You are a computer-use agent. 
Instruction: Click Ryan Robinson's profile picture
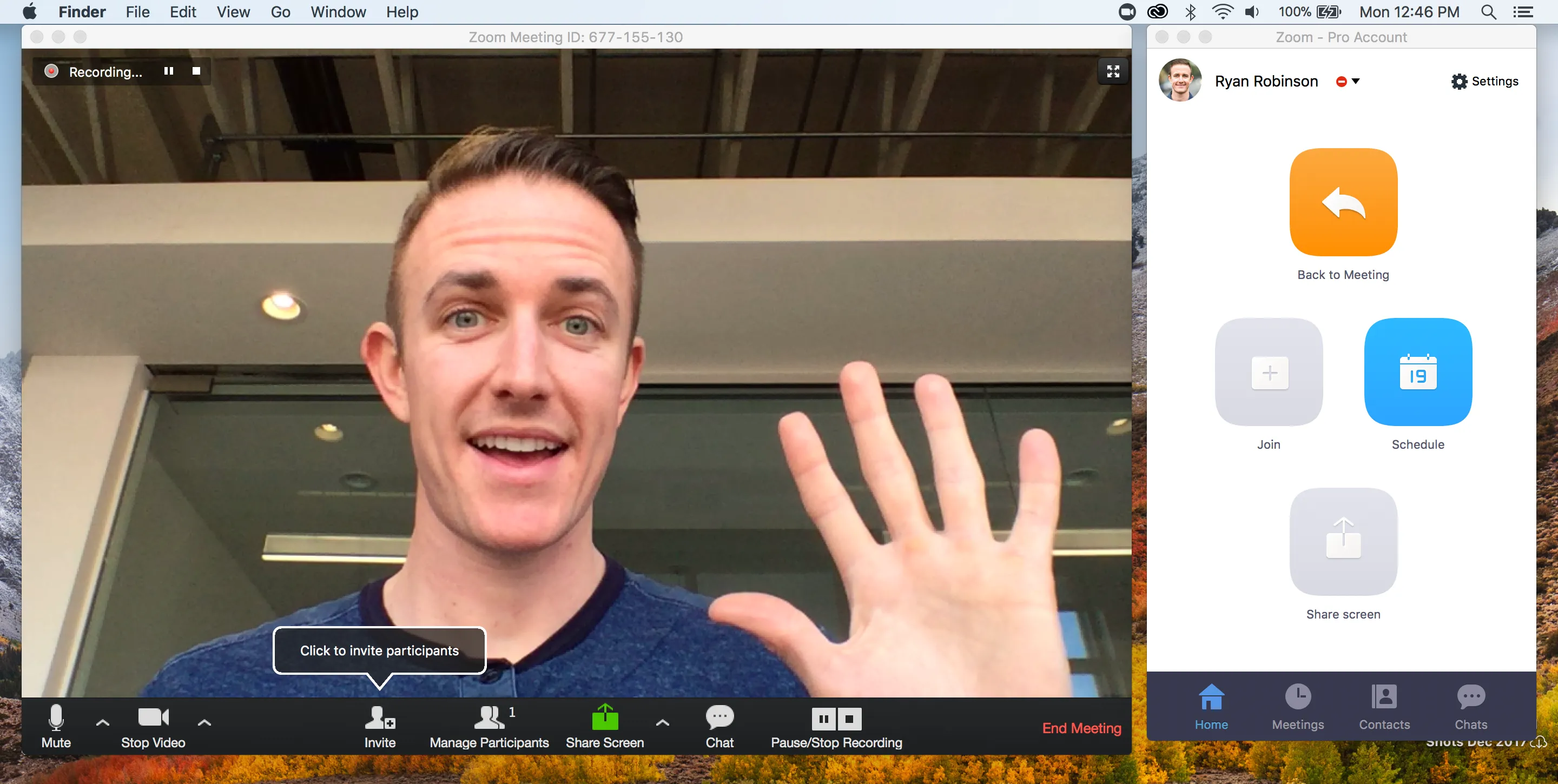[x=1179, y=80]
